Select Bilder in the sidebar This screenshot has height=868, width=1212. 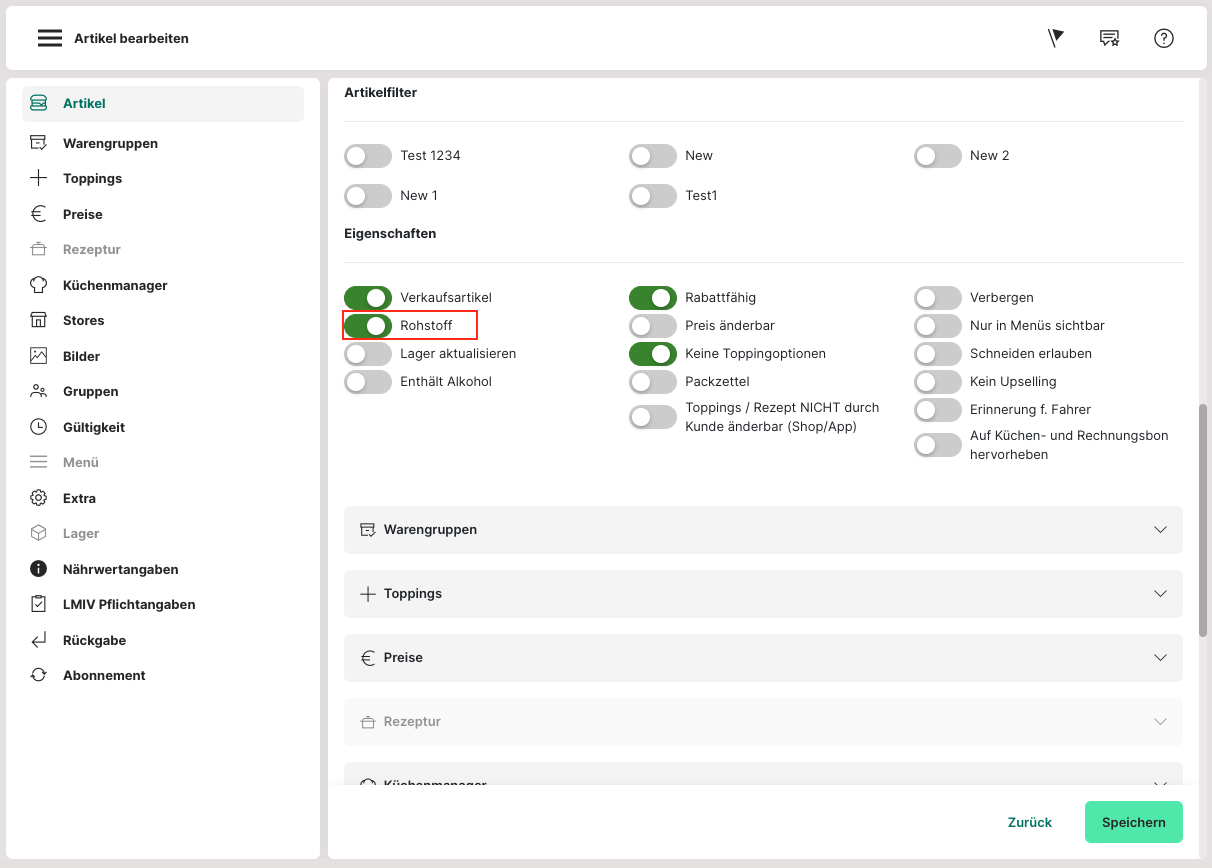(81, 356)
